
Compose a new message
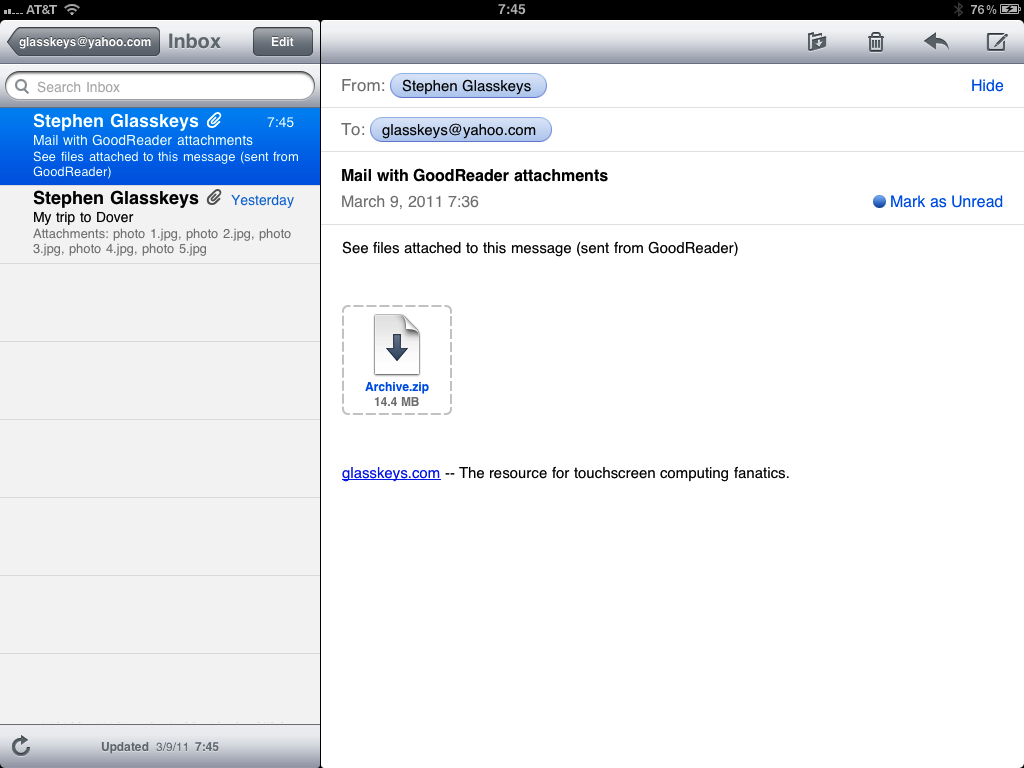996,42
